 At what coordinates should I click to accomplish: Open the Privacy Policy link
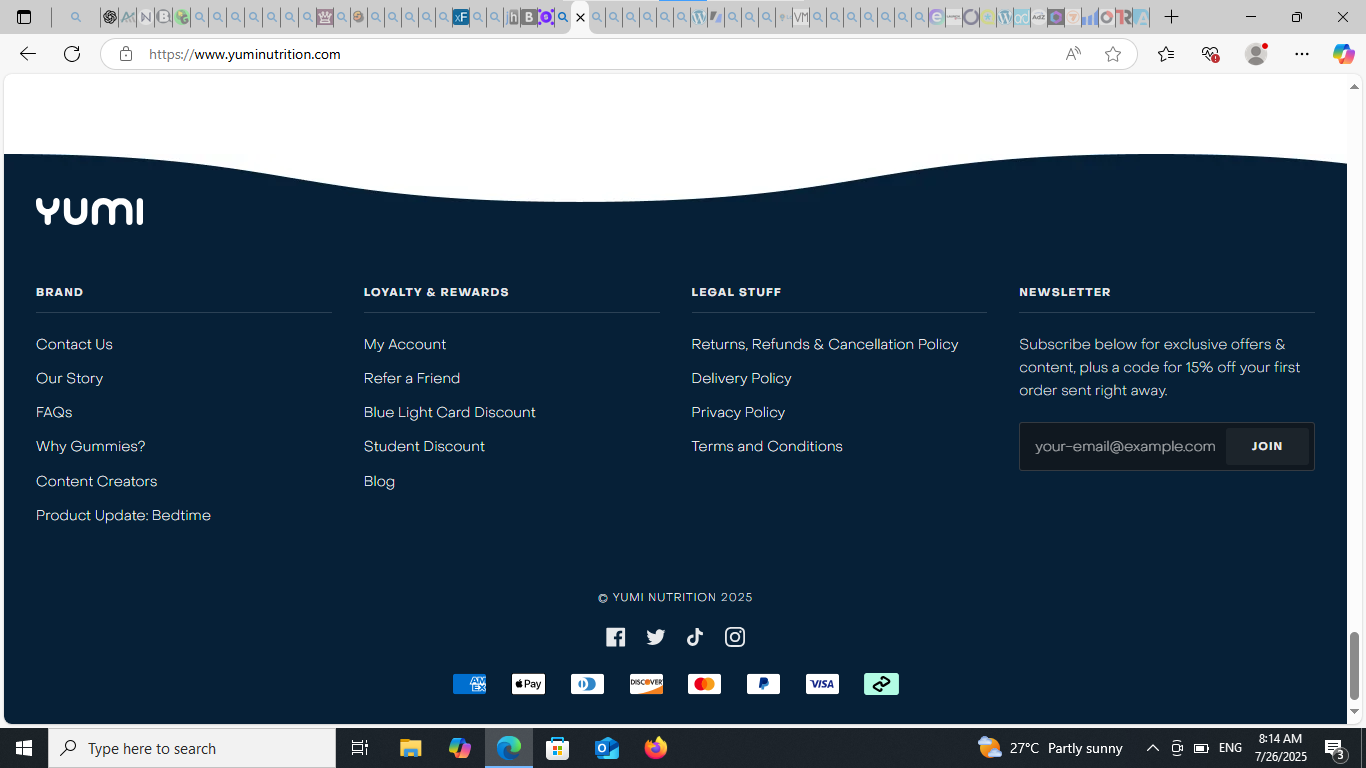tap(738, 412)
